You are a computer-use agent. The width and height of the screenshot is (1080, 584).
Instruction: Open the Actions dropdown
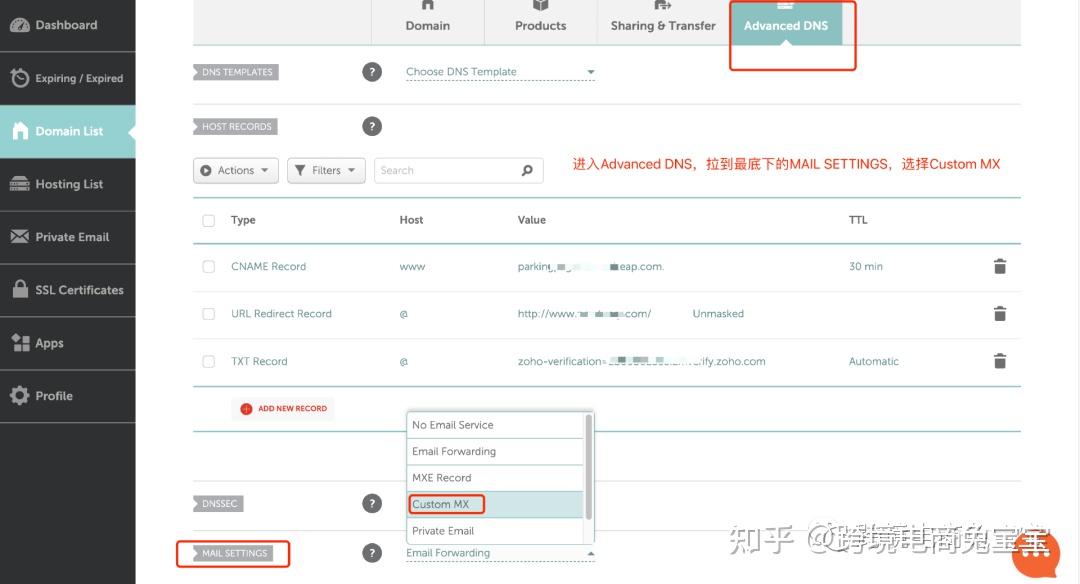(235, 171)
